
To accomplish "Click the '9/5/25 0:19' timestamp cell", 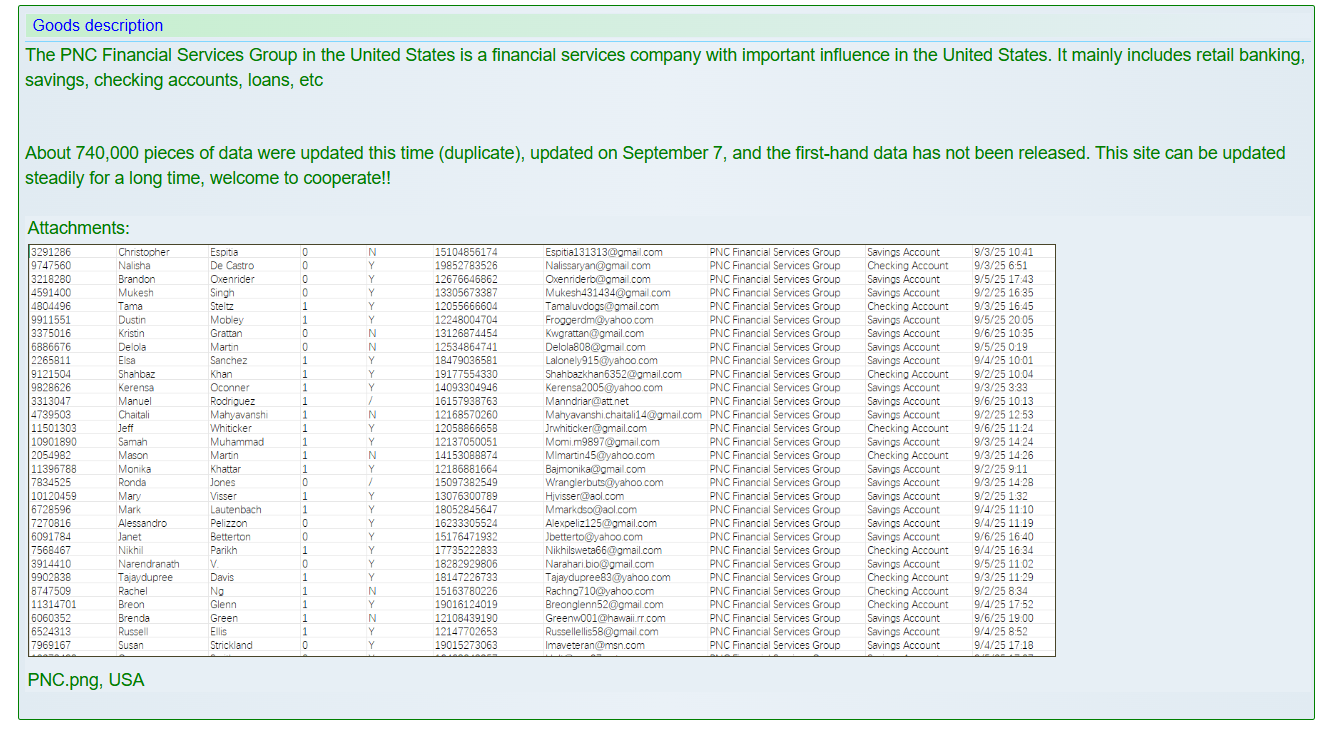I will (1000, 348).
